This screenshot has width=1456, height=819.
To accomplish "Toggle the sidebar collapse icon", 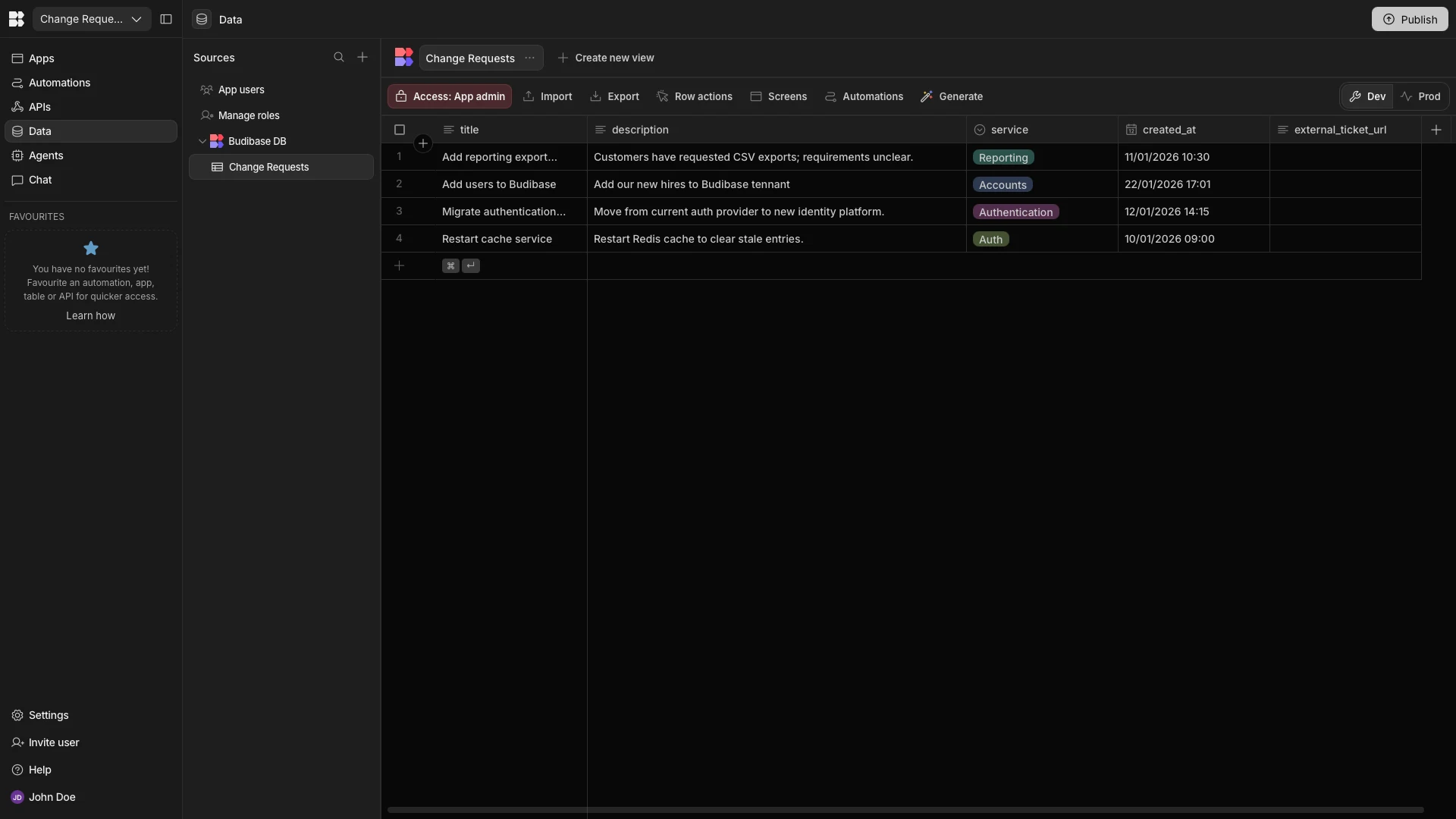I will click(x=166, y=19).
